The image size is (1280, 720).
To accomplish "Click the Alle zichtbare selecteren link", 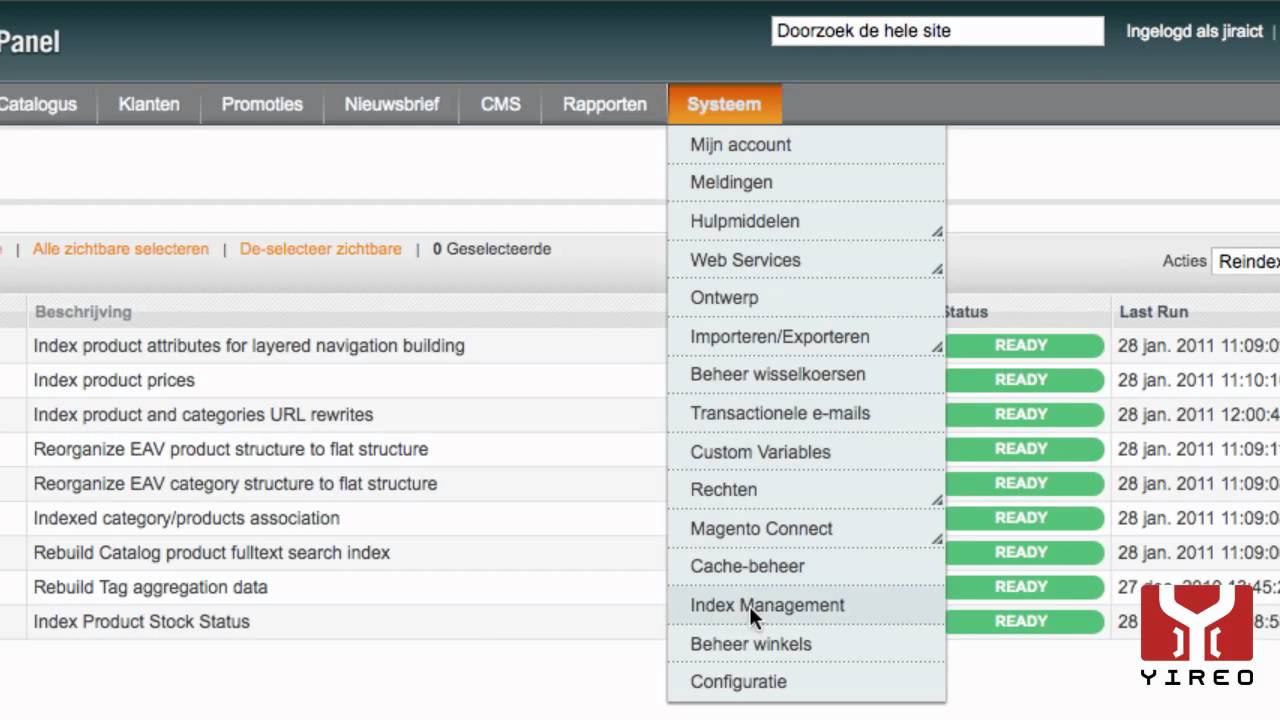I will [x=121, y=249].
